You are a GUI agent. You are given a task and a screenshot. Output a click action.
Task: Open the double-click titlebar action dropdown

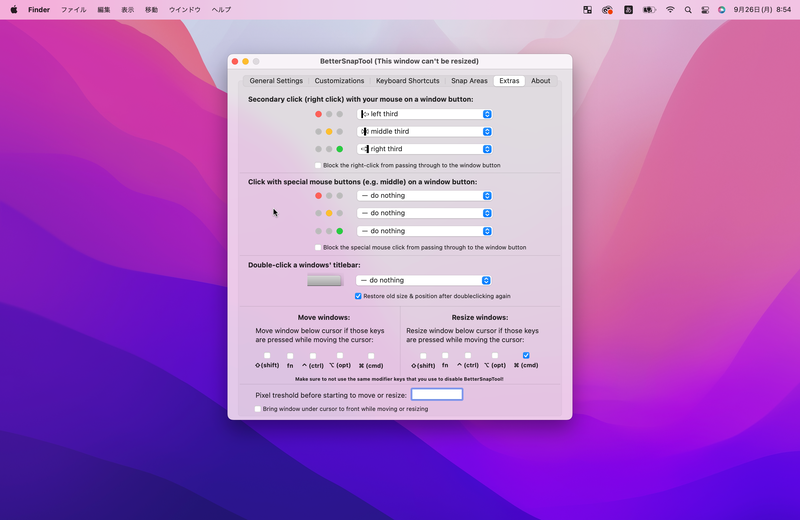423,280
